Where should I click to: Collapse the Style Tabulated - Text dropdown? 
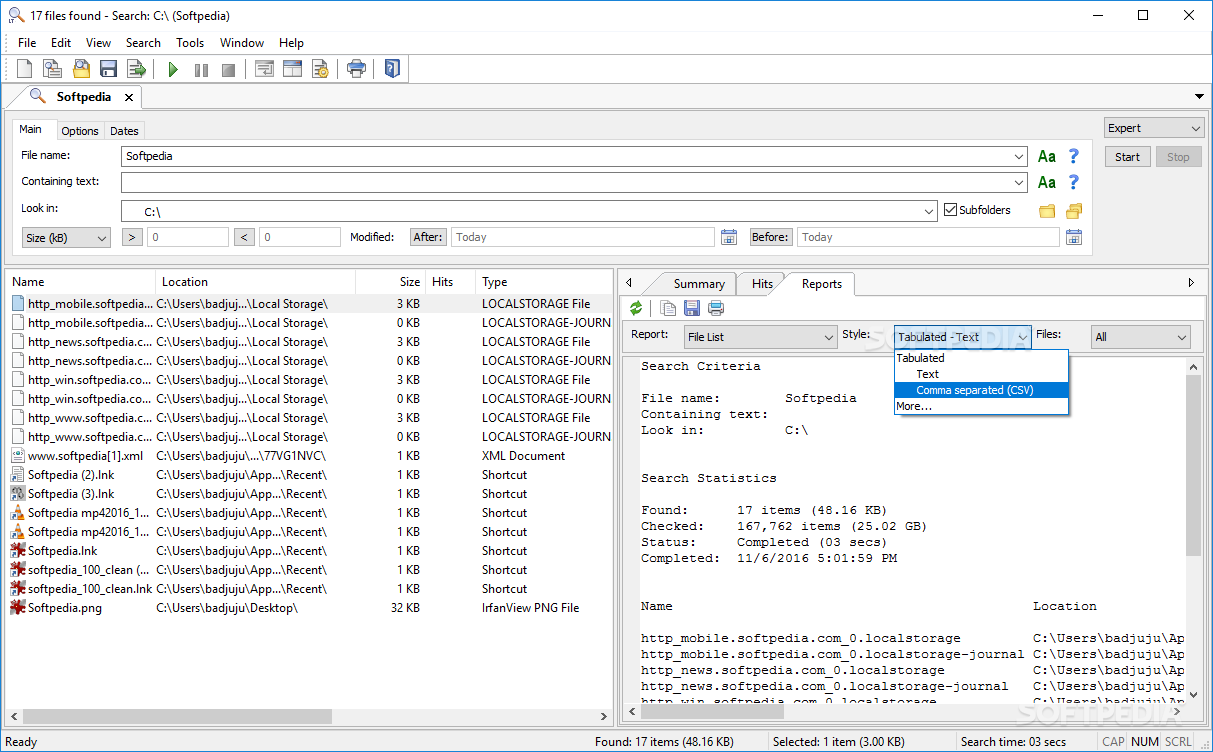coord(962,337)
